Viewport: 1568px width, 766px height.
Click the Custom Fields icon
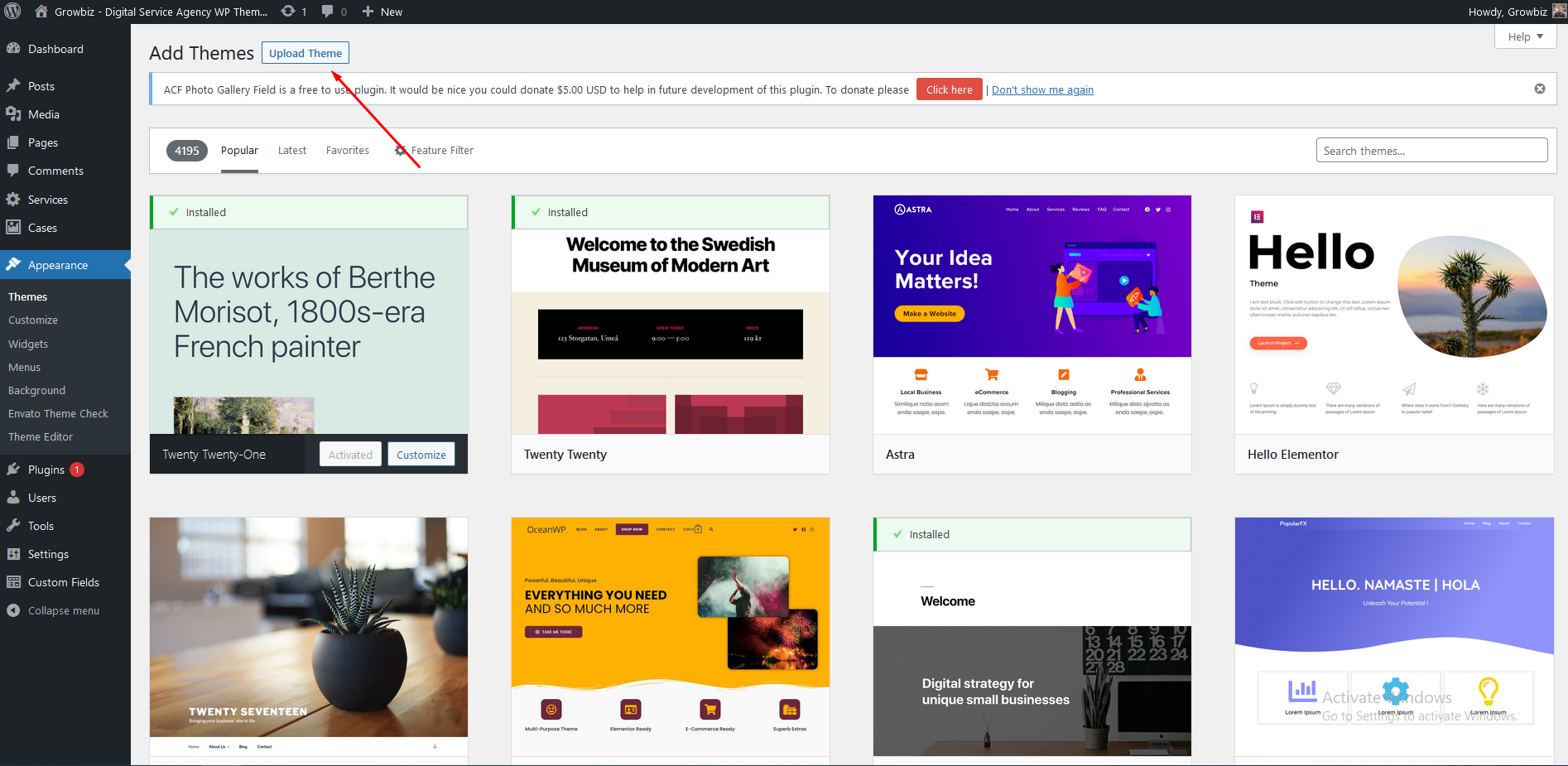point(13,582)
